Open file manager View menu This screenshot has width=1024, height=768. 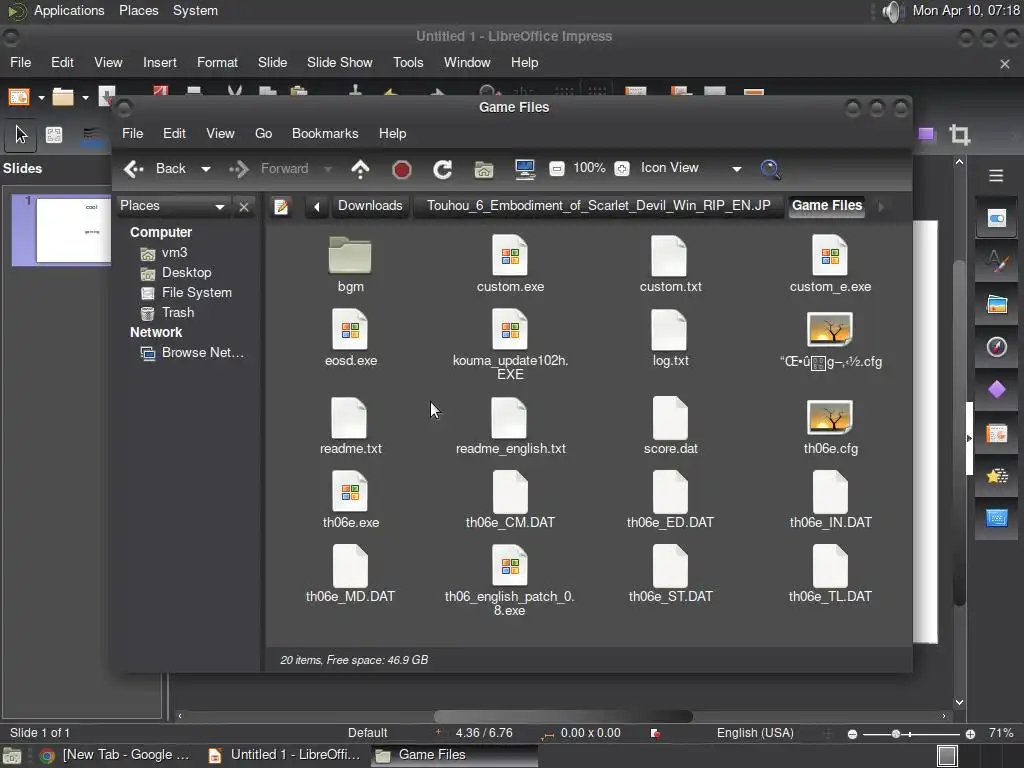tap(220, 133)
